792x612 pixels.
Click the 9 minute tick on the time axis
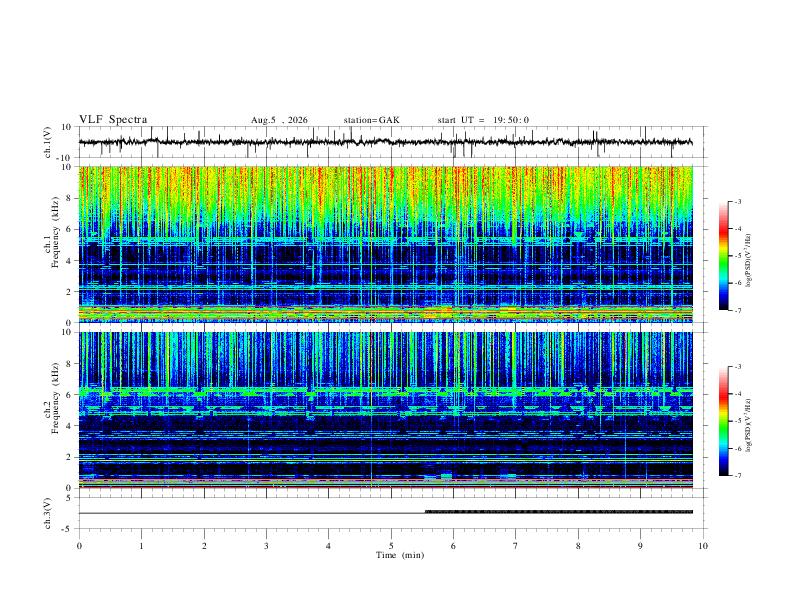(x=640, y=546)
